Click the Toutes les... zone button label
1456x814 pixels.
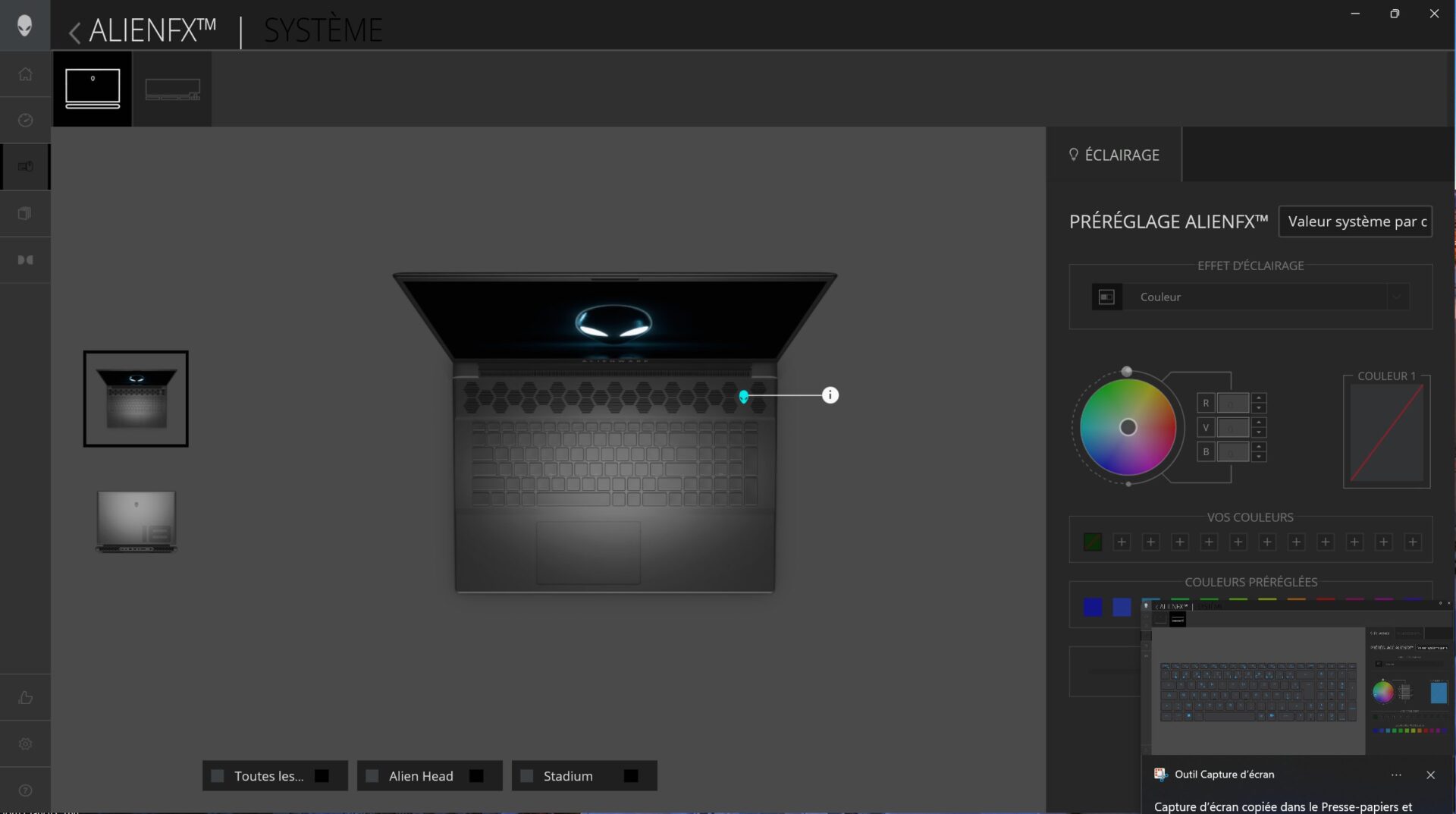coord(268,776)
